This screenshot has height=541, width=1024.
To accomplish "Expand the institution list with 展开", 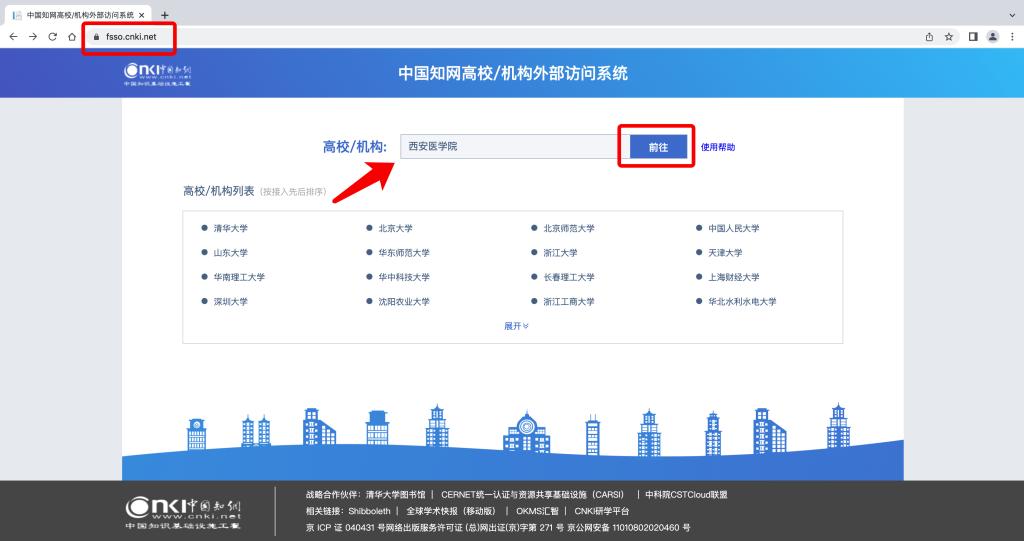I will (x=516, y=326).
